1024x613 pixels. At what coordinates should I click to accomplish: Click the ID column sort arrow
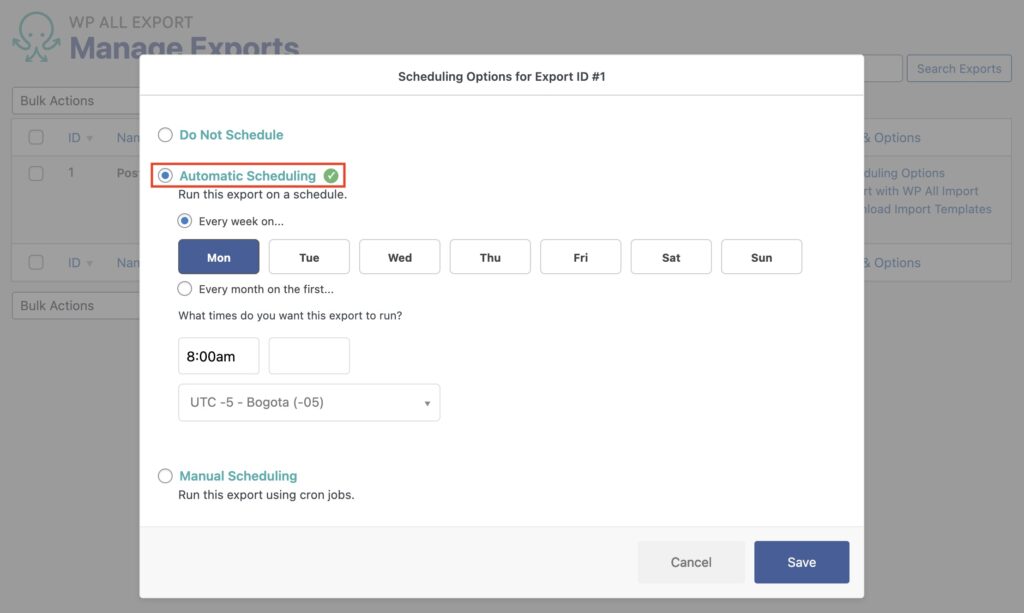click(91, 137)
